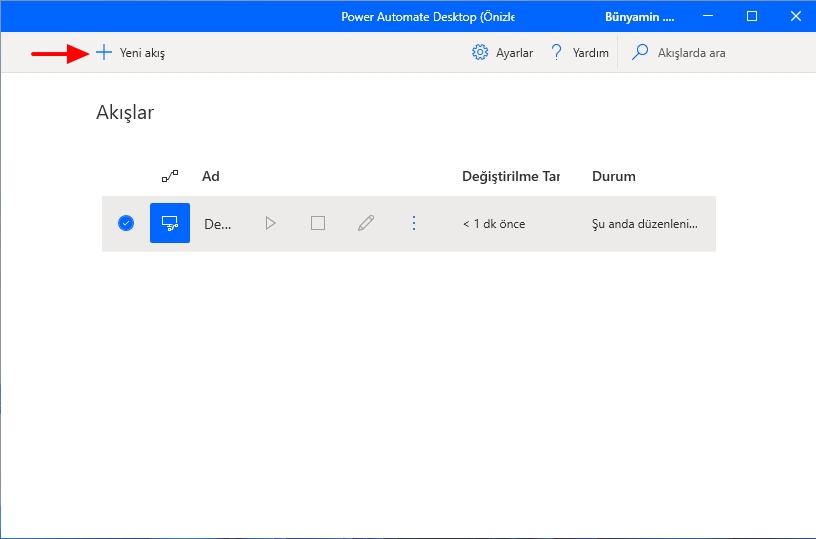
Task: Open the Bünyamin user account menu
Action: pyautogui.click(x=640, y=17)
